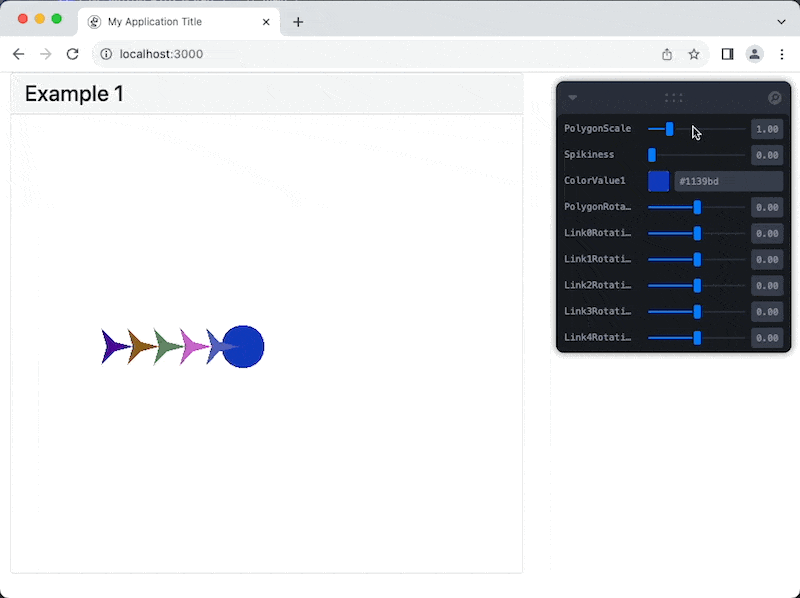Click the PolygonScale value field showing 1.00

pos(766,129)
